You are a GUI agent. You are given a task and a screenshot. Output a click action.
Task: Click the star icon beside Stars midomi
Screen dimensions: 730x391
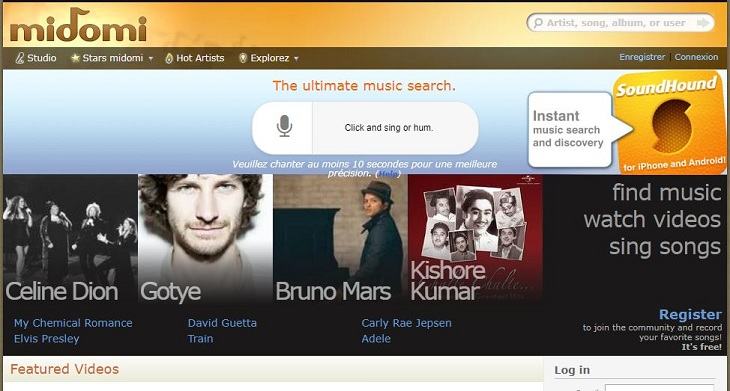[75, 58]
